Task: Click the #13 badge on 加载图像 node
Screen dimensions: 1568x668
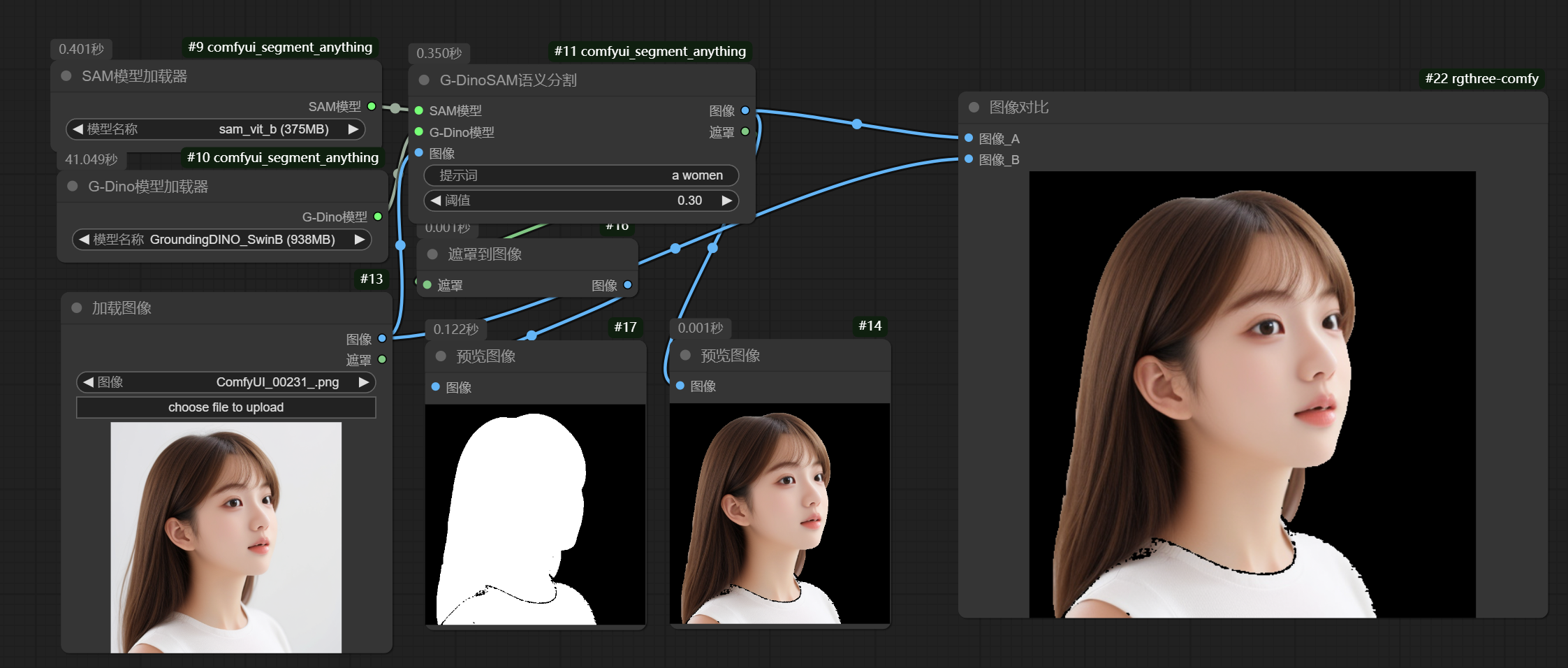Action: click(x=372, y=279)
